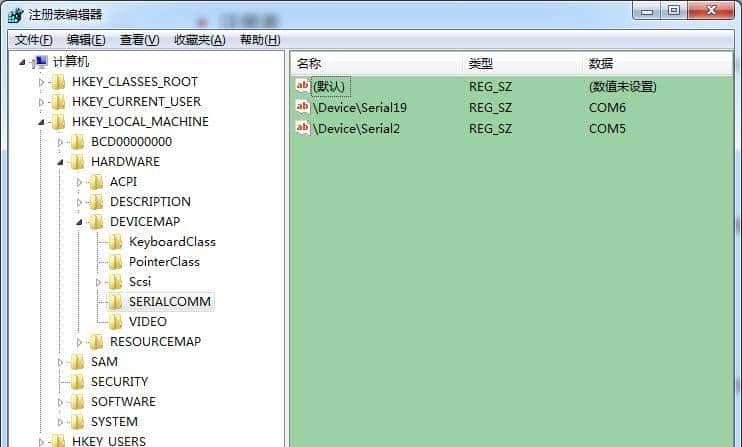Select the HKEY_USERS key label

pyautogui.click(x=109, y=441)
